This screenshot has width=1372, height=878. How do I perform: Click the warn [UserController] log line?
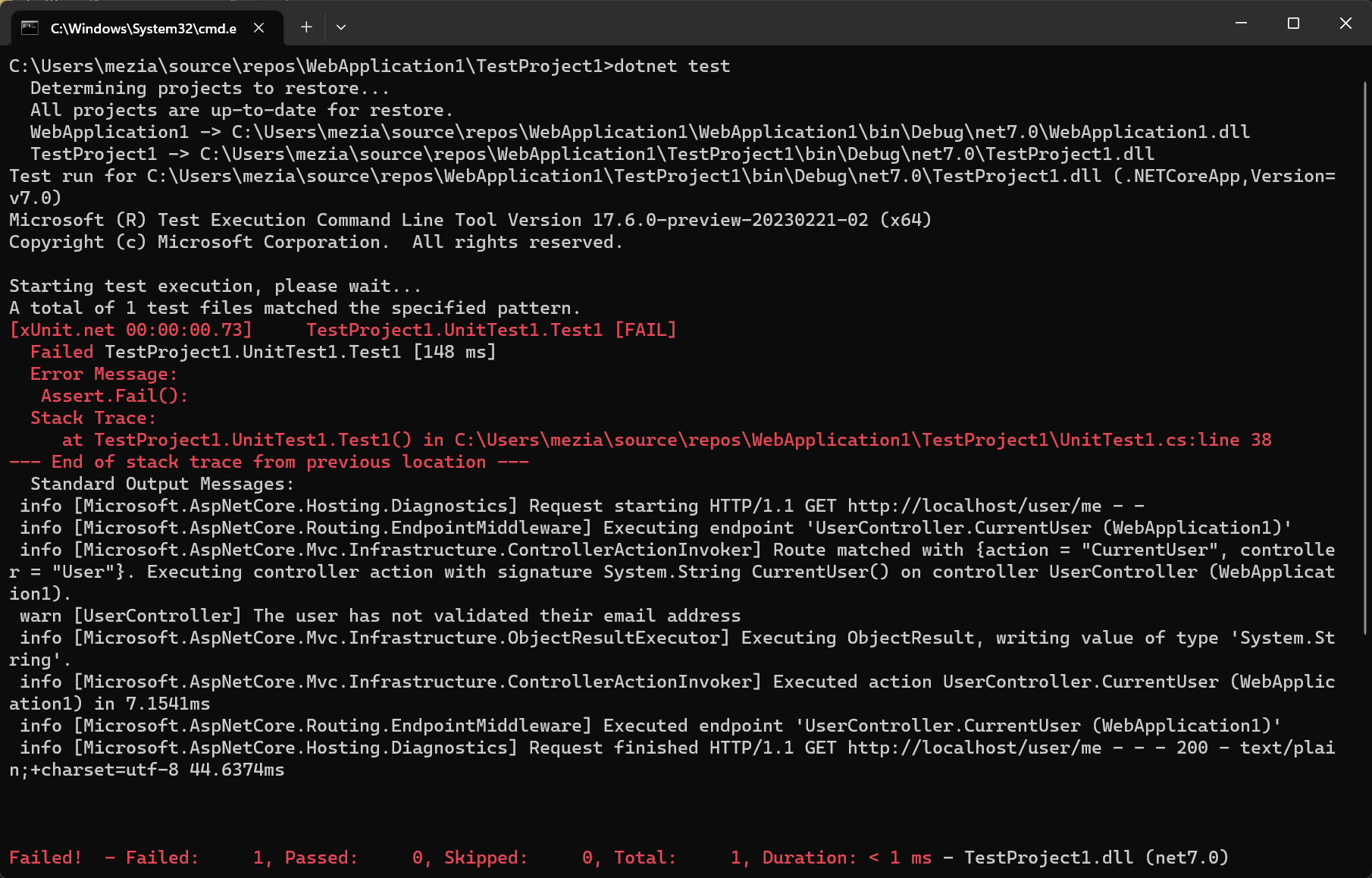380,616
